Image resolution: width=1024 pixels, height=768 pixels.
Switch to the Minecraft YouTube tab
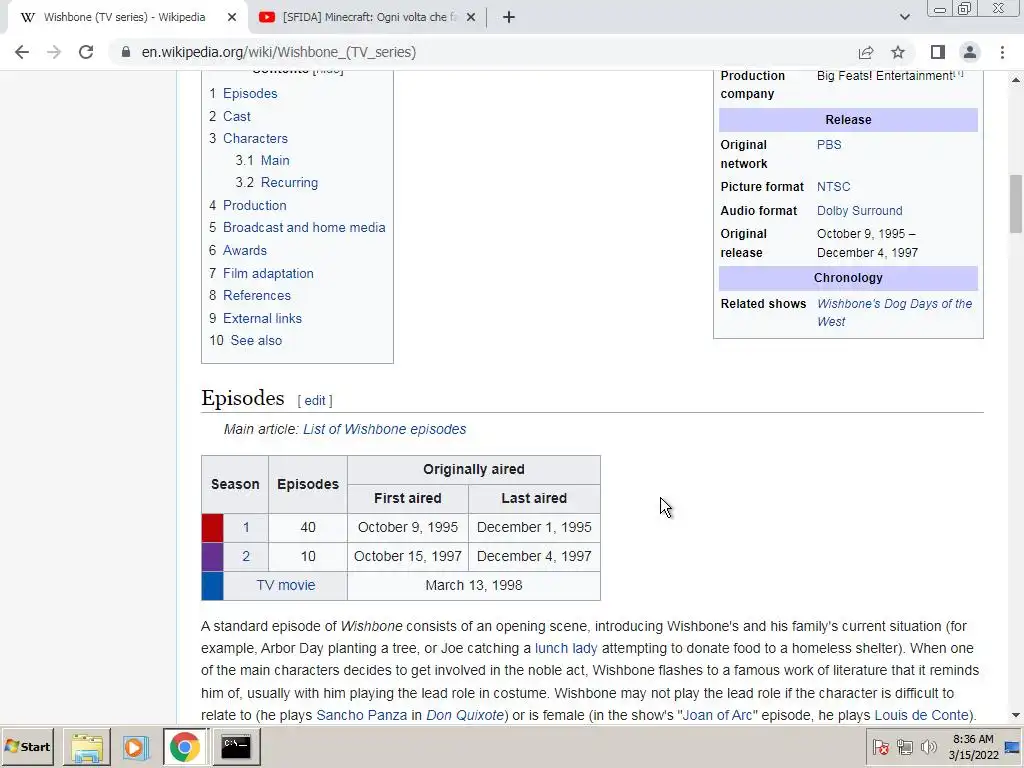(368, 18)
